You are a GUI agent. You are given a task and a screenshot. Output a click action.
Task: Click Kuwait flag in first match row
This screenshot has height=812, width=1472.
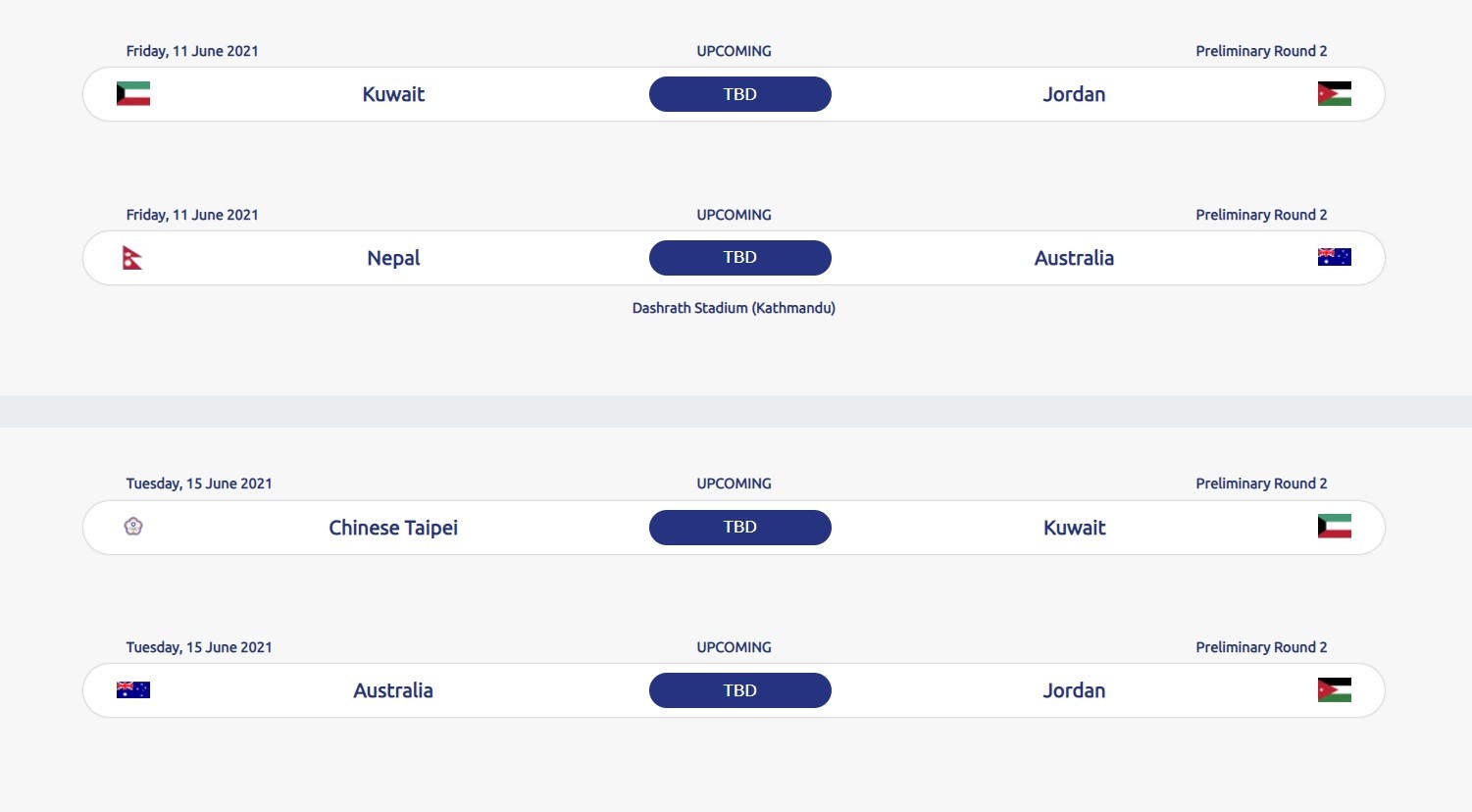(x=133, y=94)
